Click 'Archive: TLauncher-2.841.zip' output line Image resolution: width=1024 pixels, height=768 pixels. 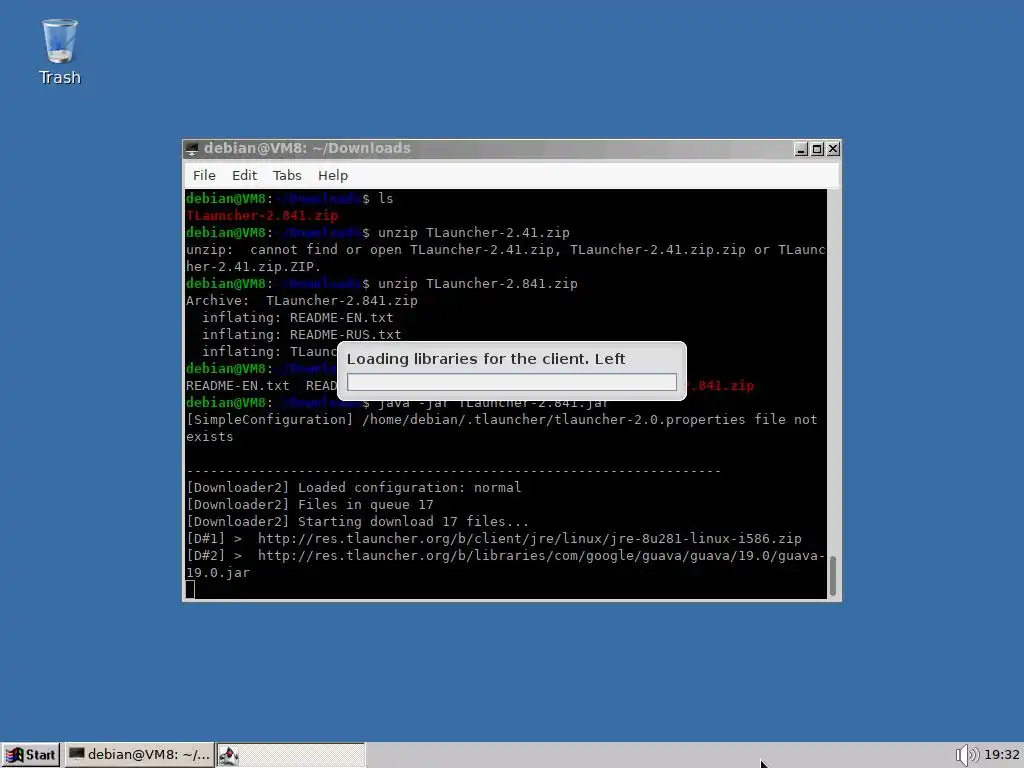(x=302, y=300)
